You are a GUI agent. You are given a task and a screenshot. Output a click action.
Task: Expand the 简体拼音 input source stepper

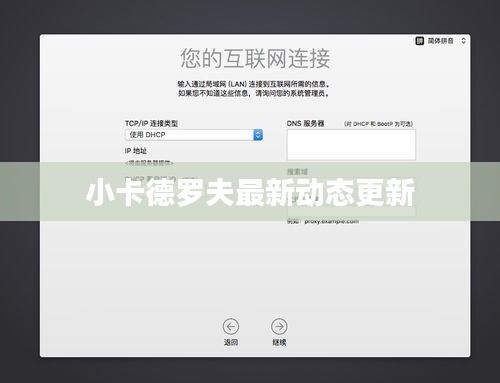coord(463,41)
